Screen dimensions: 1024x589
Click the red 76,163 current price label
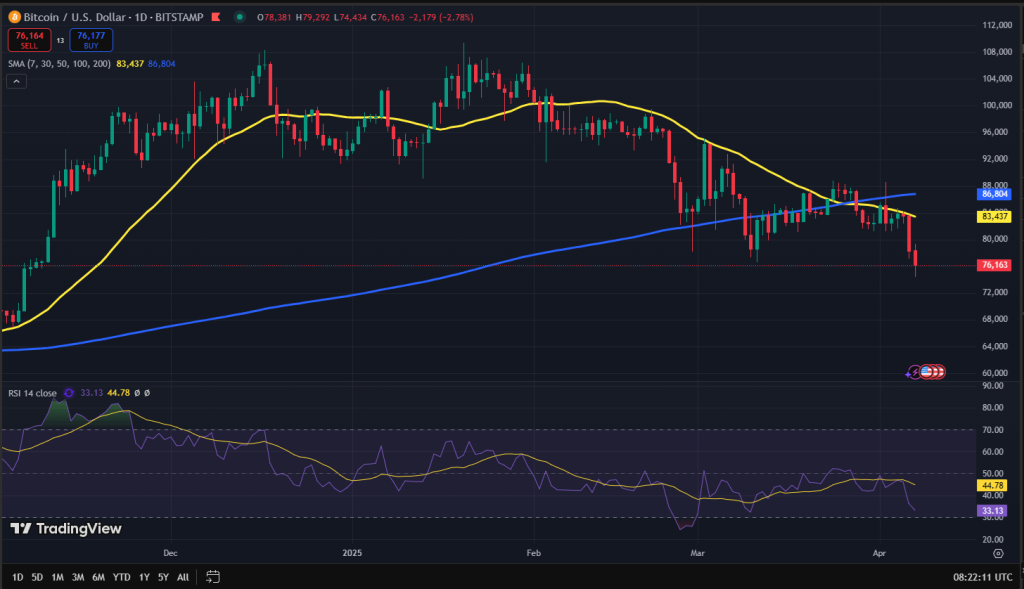pos(994,265)
